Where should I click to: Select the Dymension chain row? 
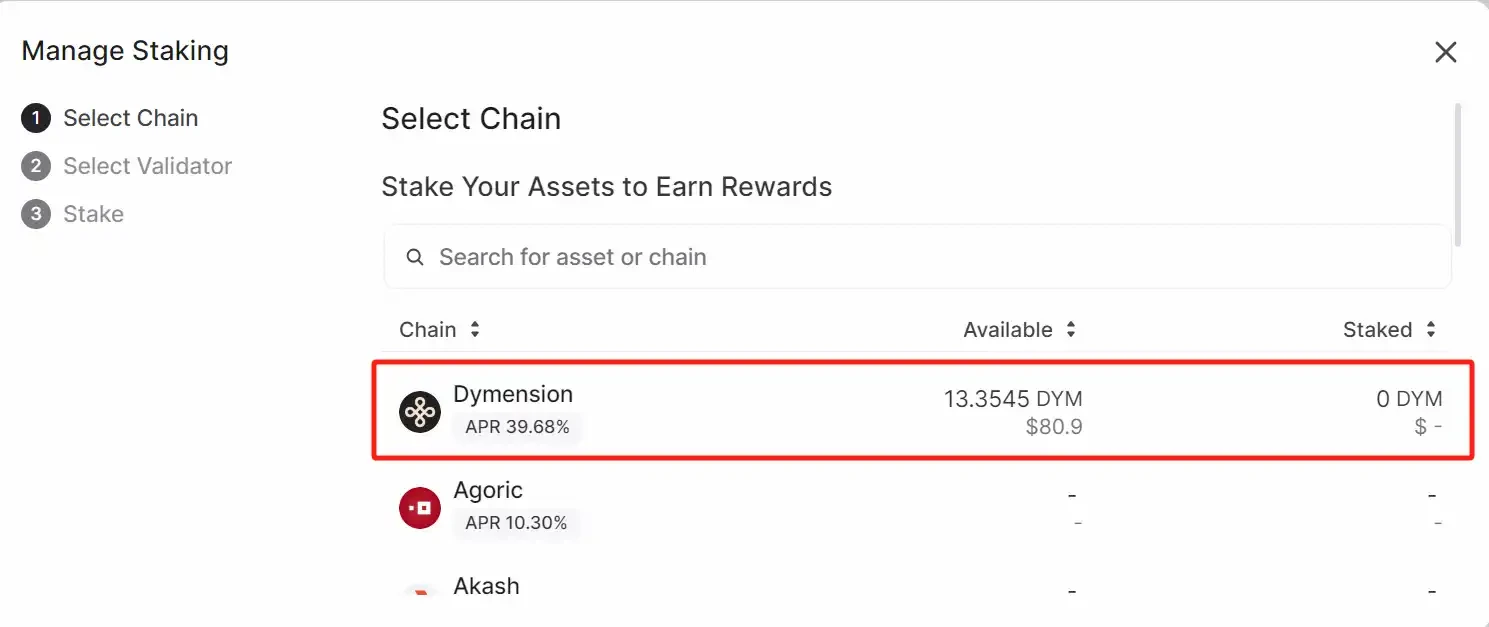(x=920, y=411)
